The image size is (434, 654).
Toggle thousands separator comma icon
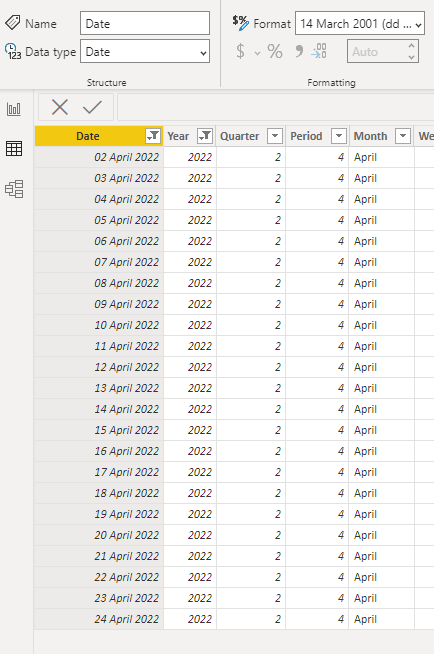coord(299,52)
